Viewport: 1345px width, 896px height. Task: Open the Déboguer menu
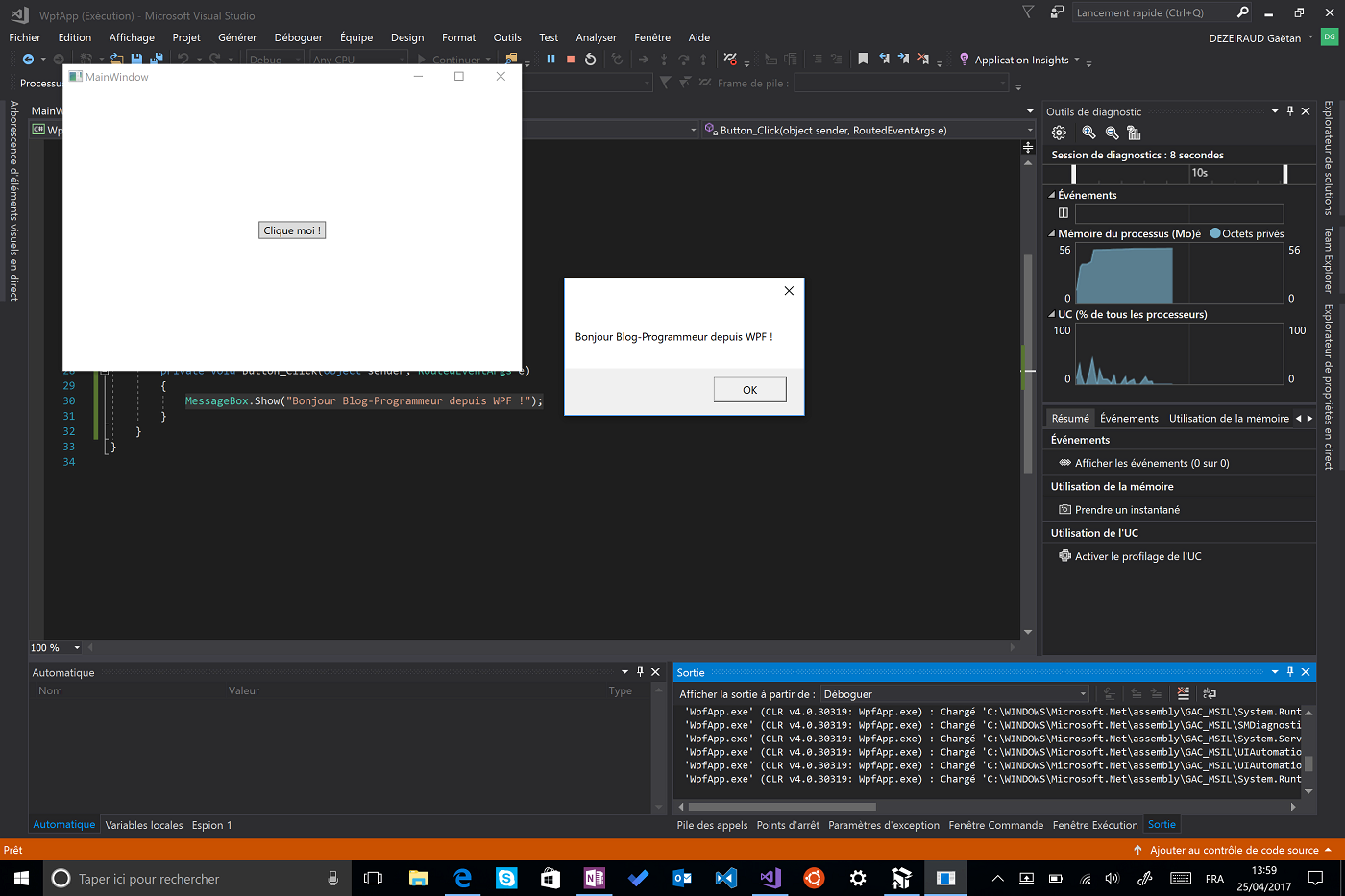(298, 37)
